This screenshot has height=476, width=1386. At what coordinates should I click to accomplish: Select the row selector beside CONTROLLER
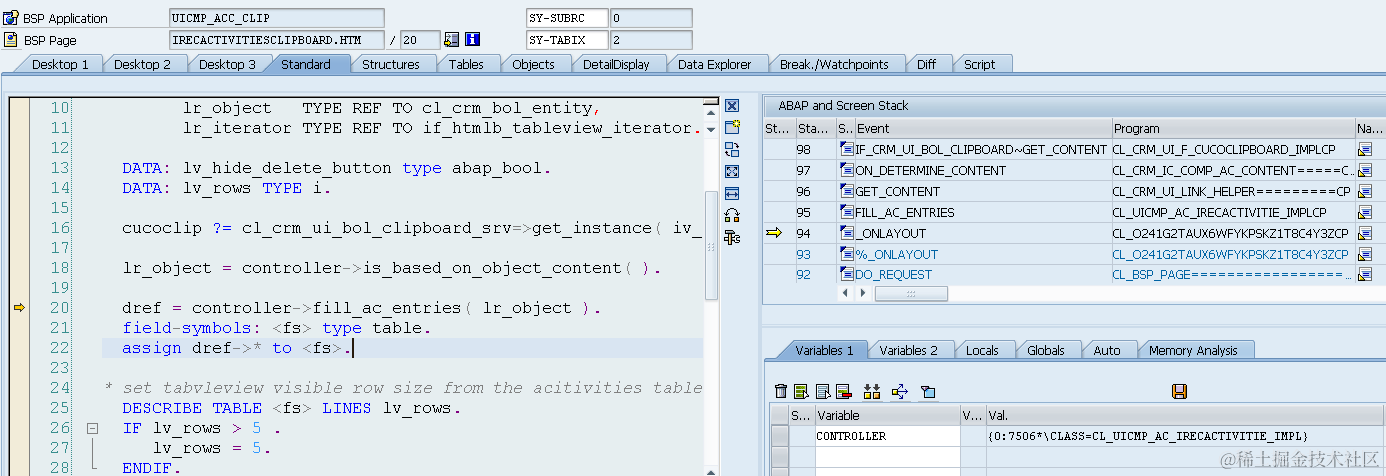pyautogui.click(x=779, y=436)
